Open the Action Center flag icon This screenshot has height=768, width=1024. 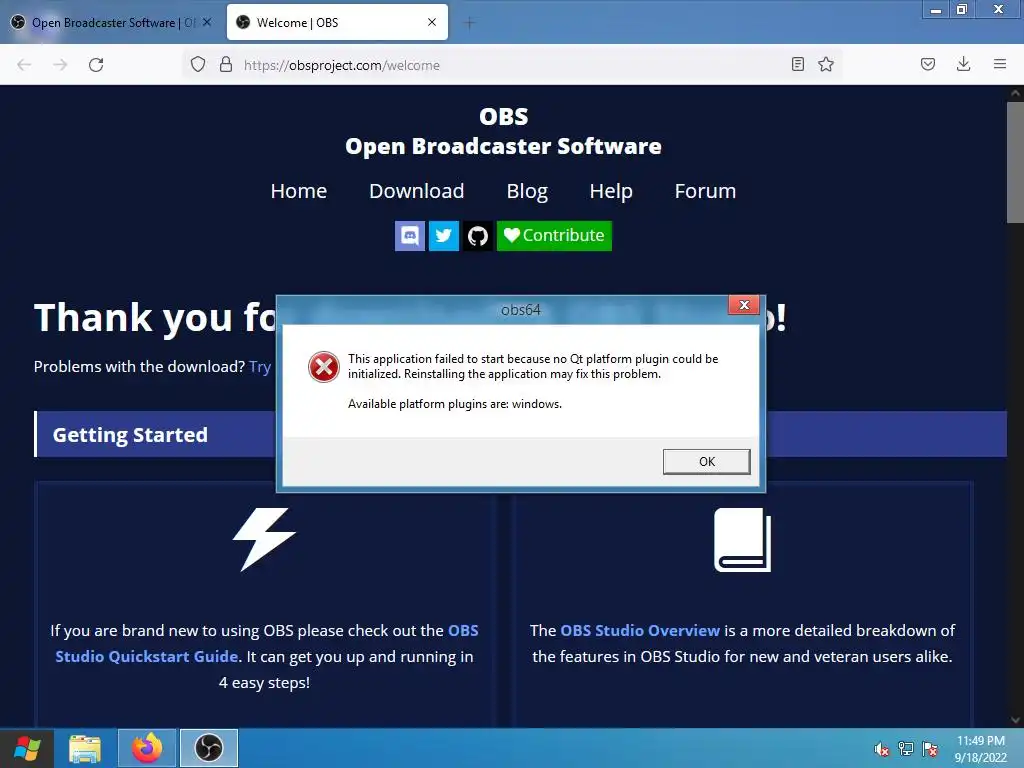point(930,749)
